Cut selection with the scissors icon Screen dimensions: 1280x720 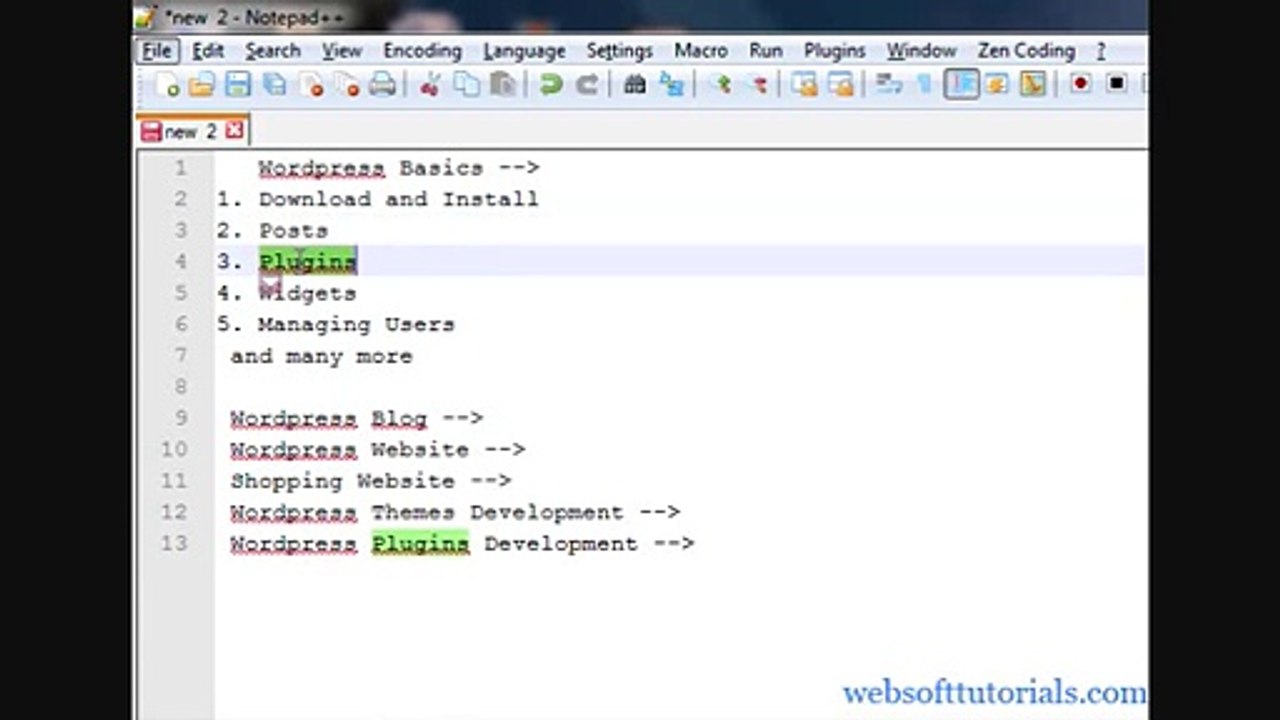pos(431,85)
